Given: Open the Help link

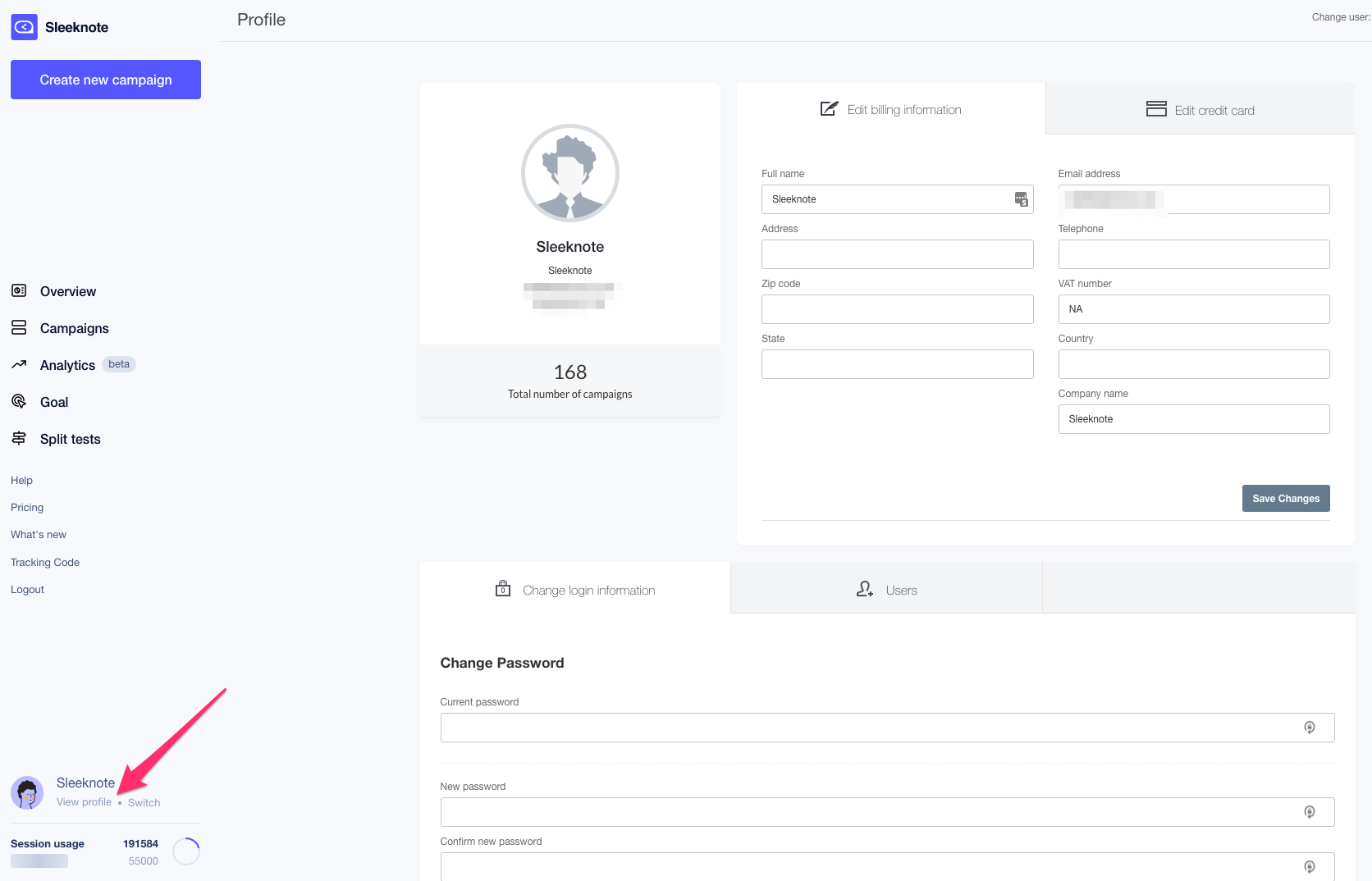Looking at the screenshot, I should click(21, 480).
